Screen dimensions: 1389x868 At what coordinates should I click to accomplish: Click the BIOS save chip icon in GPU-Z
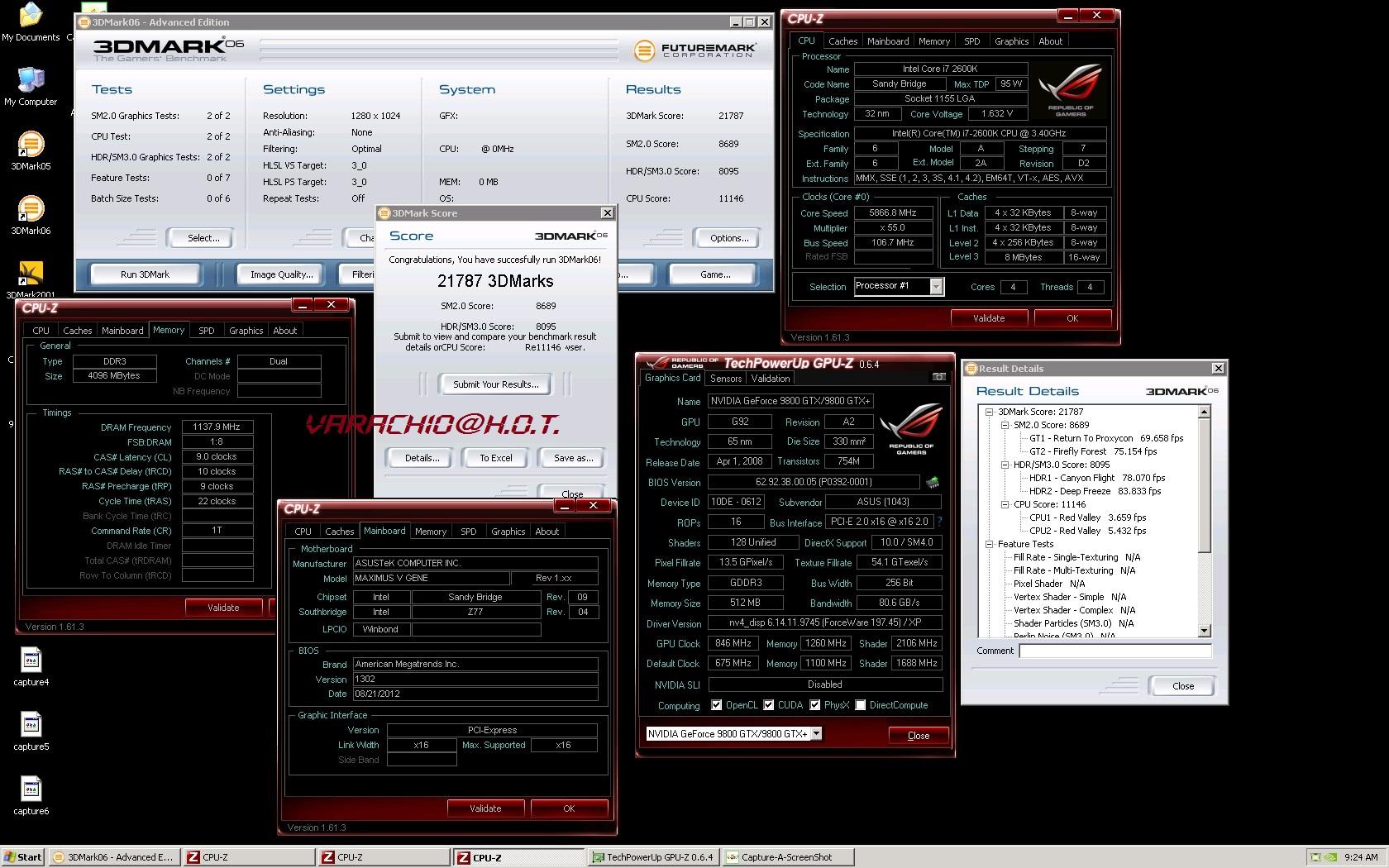tap(933, 482)
